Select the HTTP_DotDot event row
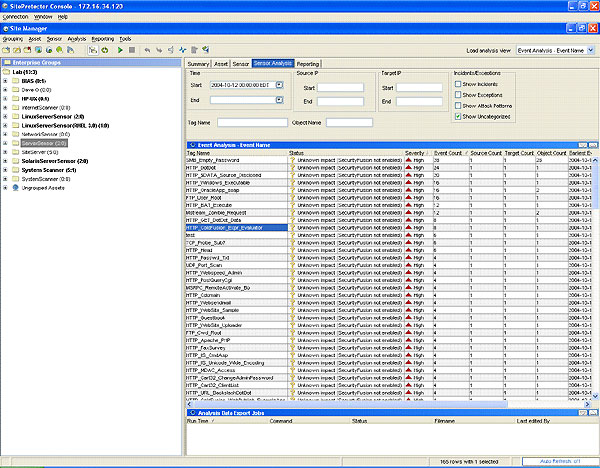 click(200, 166)
